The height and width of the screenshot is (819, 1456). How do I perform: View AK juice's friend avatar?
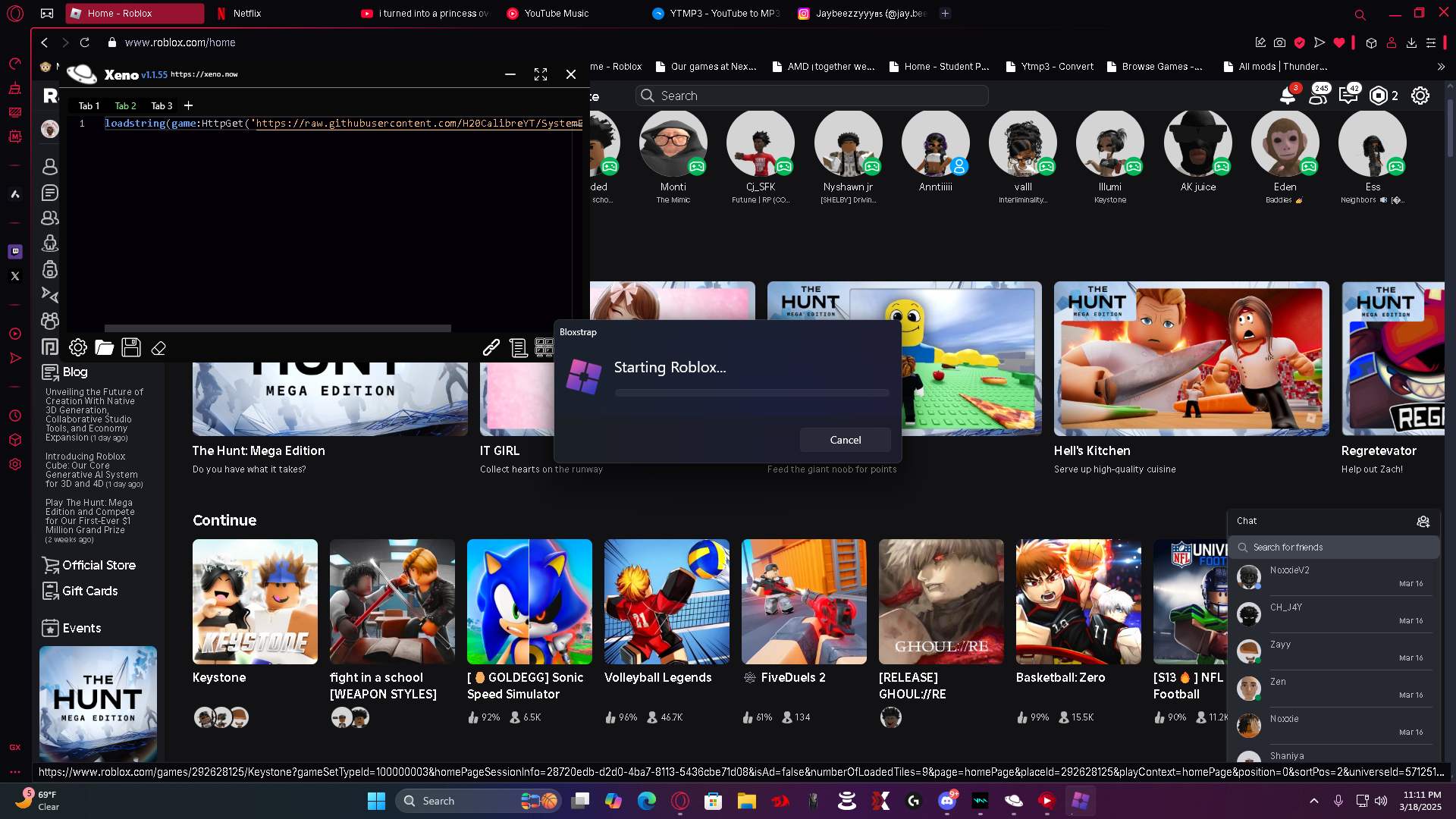1198,143
